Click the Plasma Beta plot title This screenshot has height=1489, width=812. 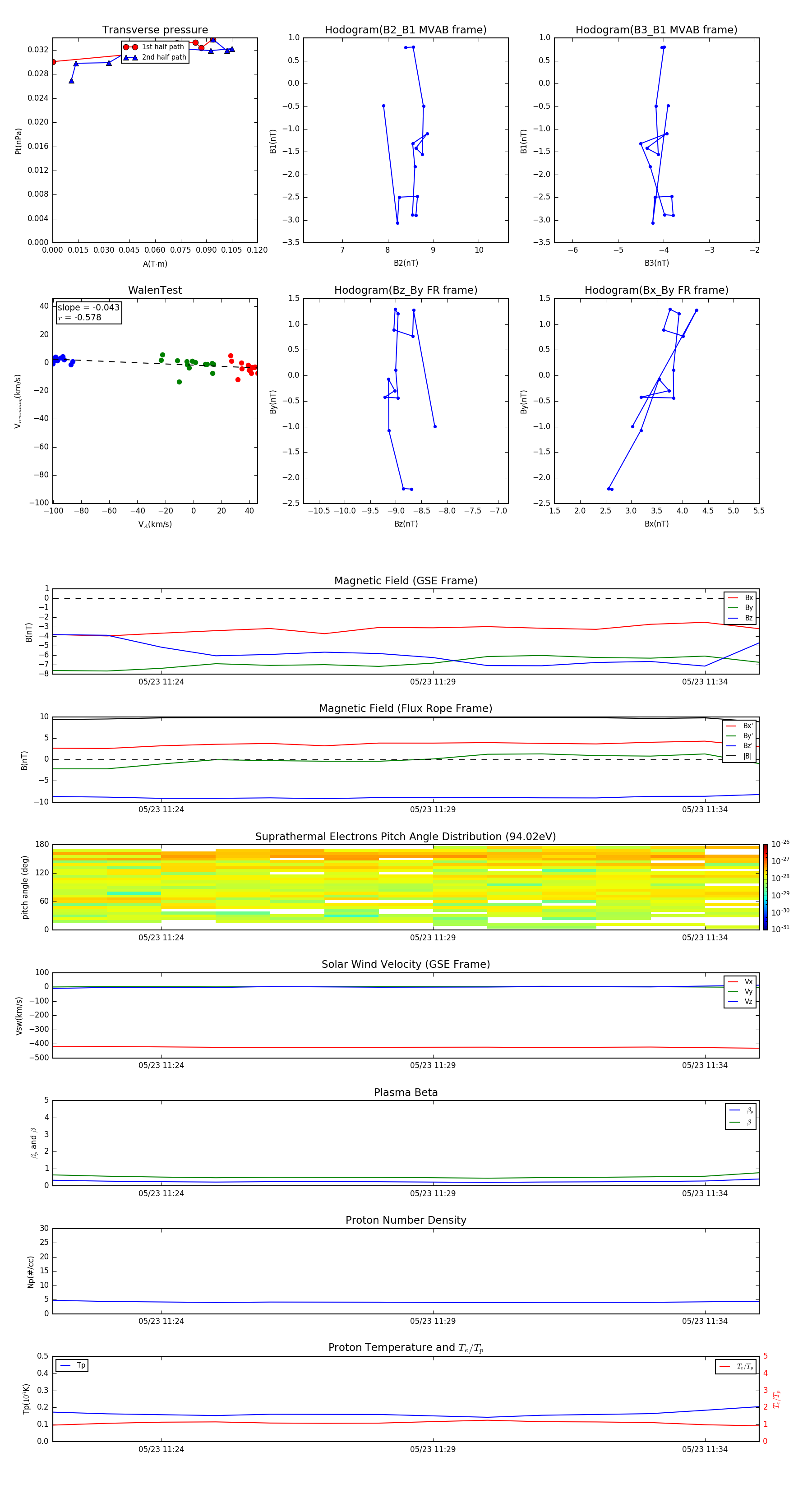click(x=406, y=1092)
